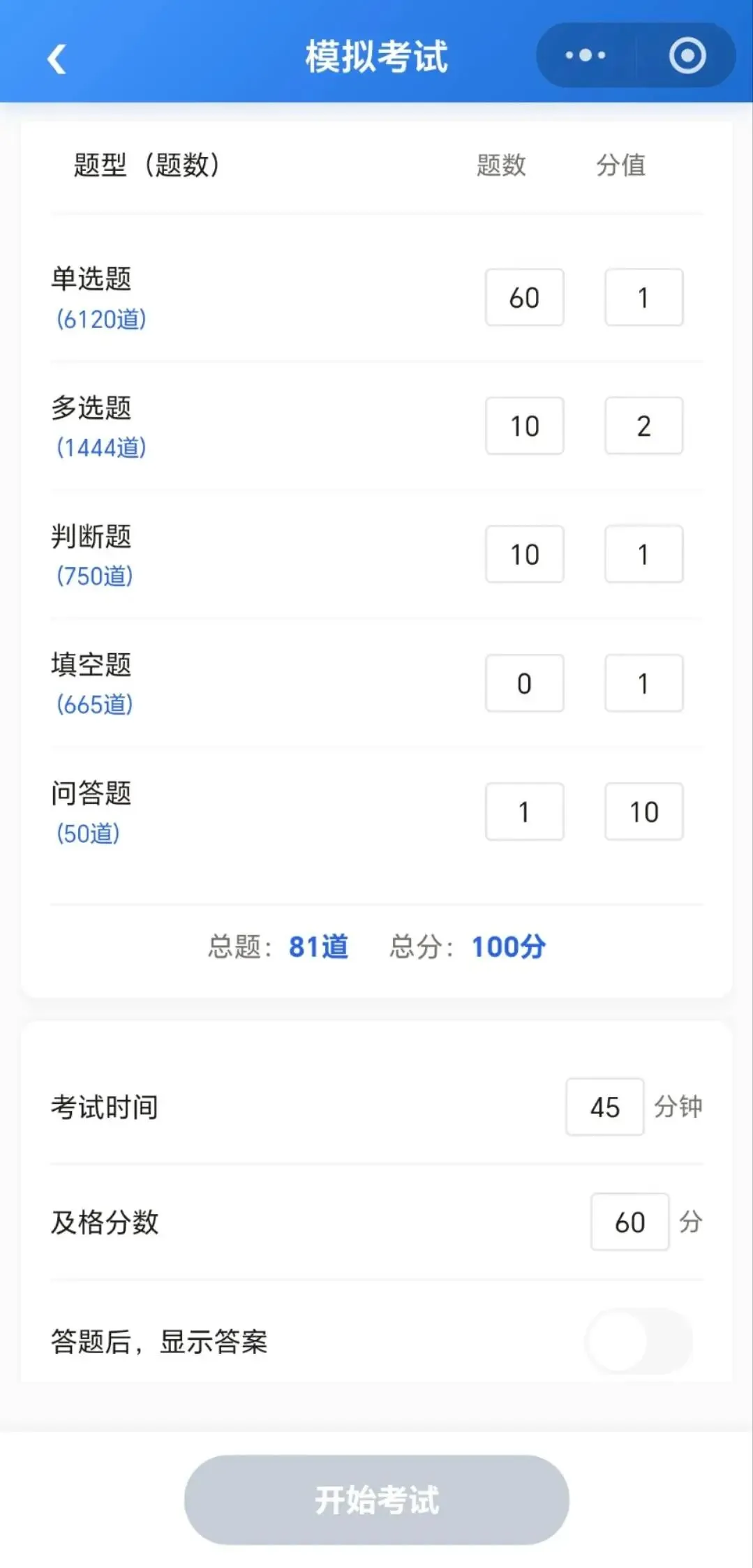Edit true/false score value field
753x1568 pixels.
[643, 554]
